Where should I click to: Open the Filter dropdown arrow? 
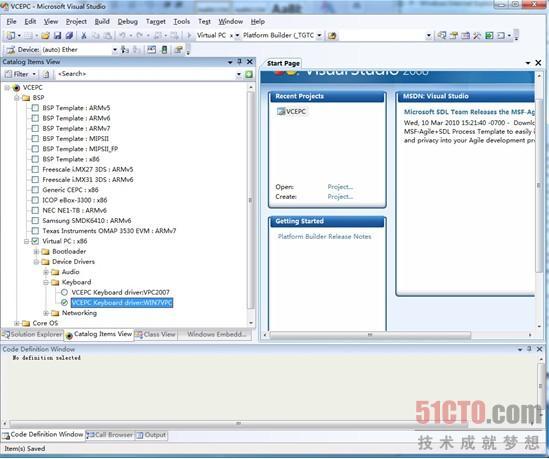point(34,74)
